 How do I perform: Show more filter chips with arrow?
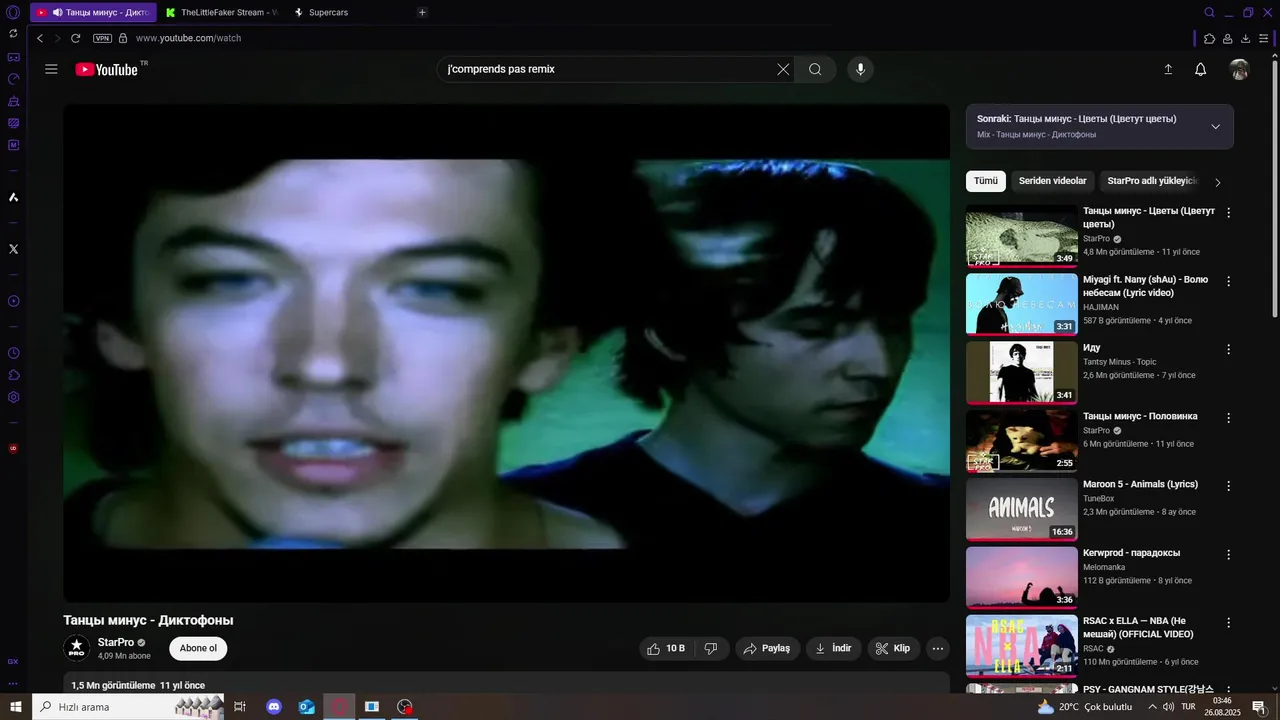click(x=1218, y=182)
